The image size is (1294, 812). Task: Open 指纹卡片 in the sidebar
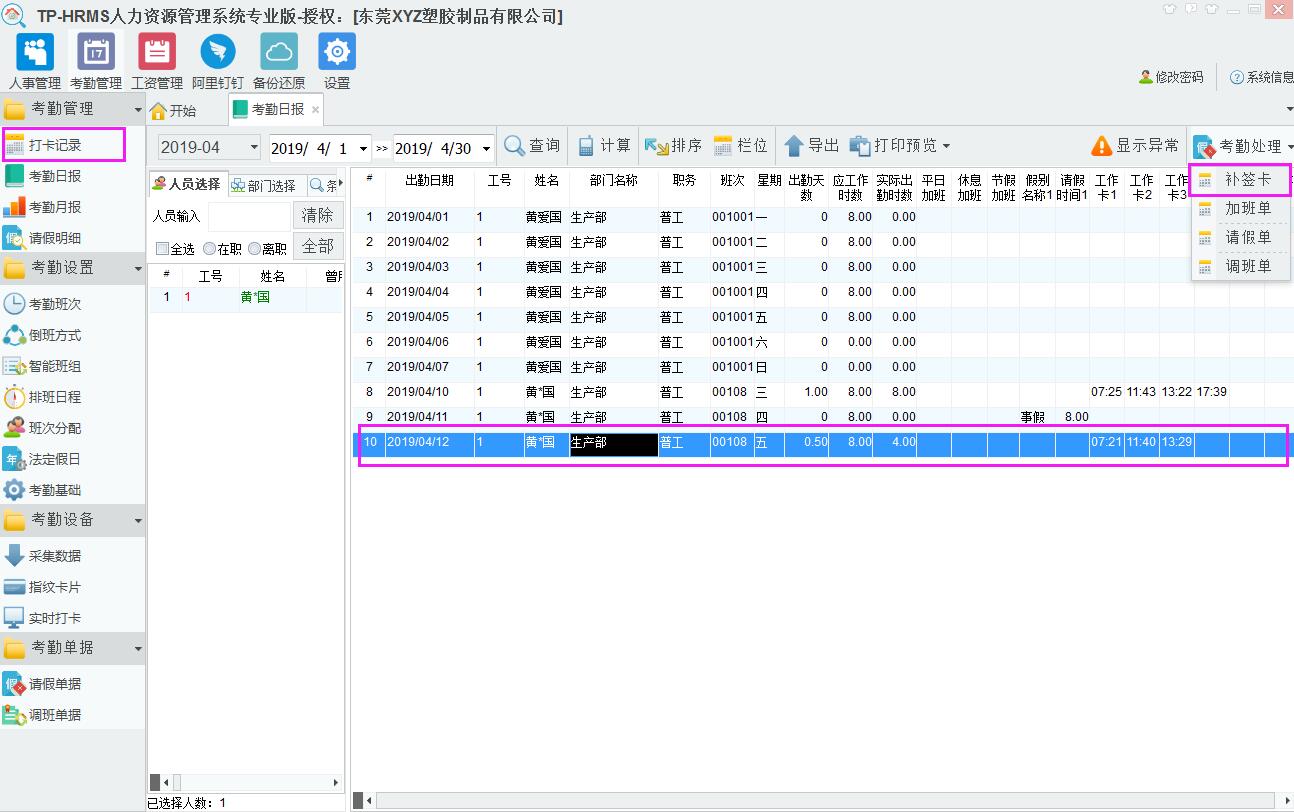click(x=55, y=587)
